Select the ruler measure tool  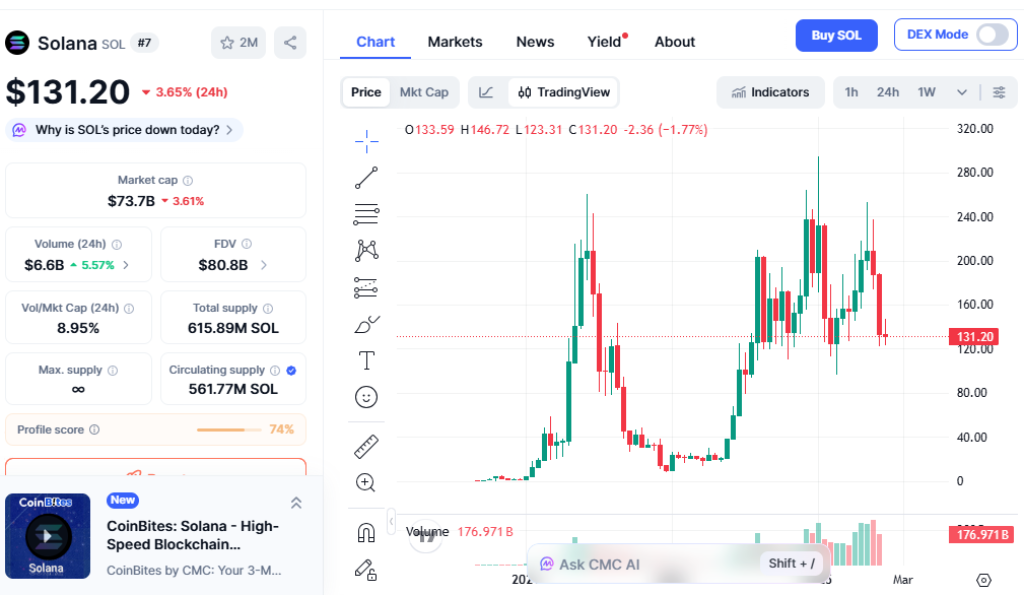pyautogui.click(x=367, y=446)
